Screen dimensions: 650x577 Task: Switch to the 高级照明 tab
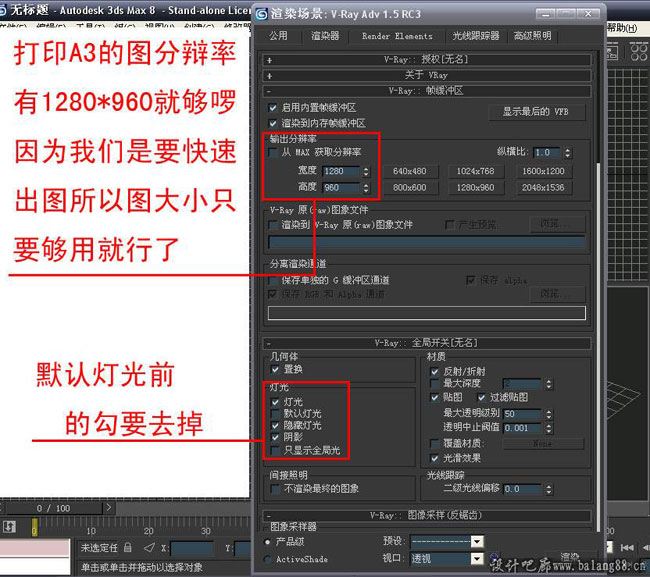tap(533, 36)
